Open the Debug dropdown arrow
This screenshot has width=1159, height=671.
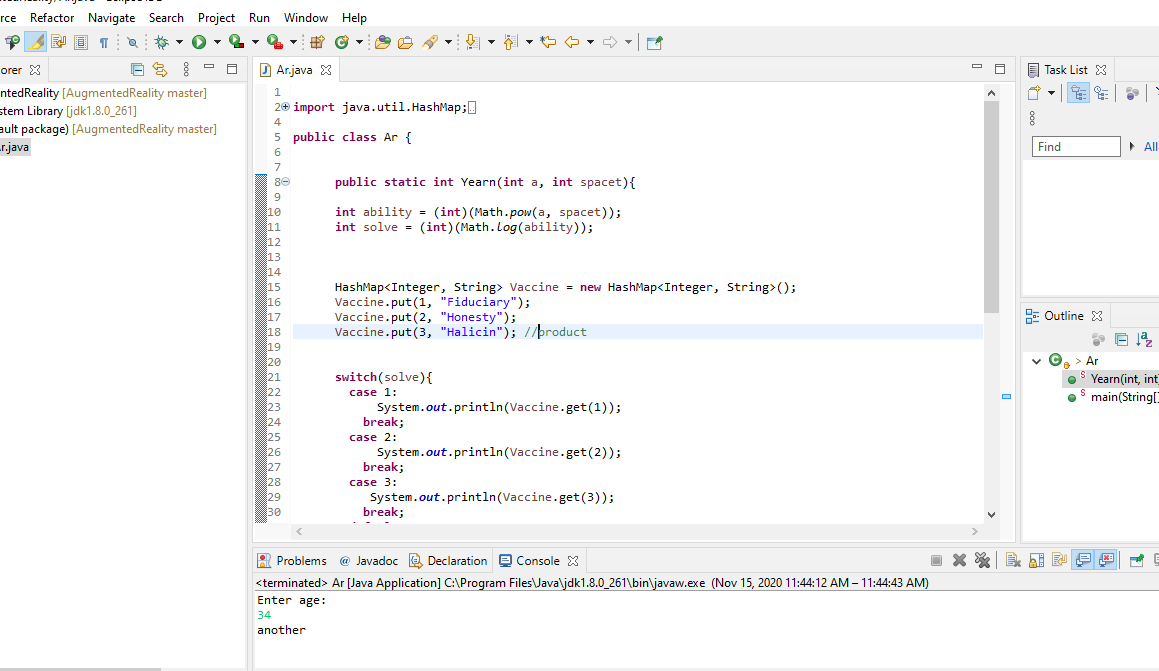click(x=179, y=42)
